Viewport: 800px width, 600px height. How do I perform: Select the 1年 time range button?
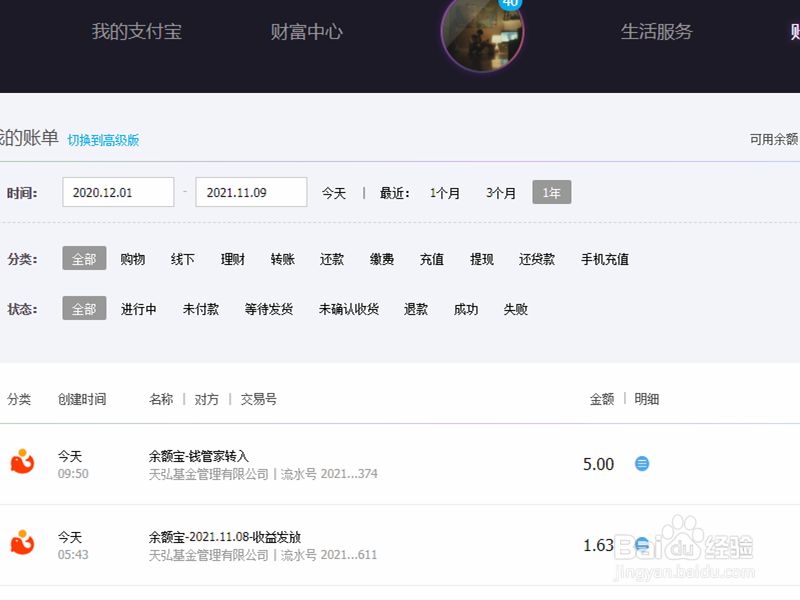click(552, 192)
